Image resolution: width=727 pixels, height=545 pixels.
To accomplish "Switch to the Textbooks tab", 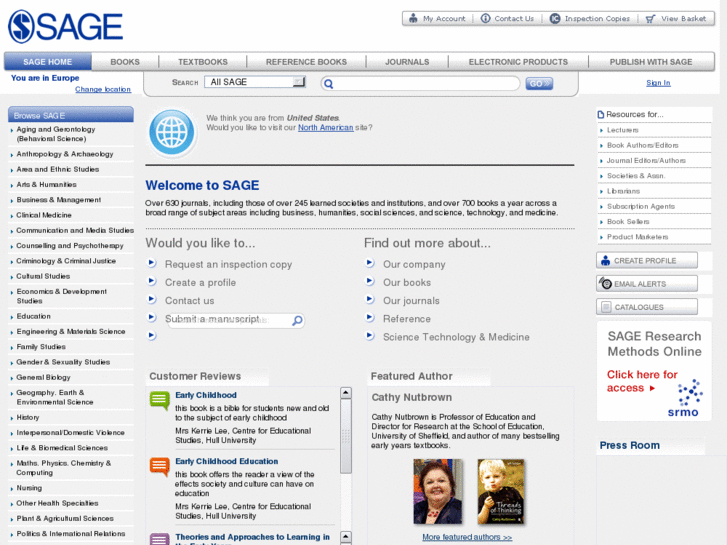I will (203, 62).
